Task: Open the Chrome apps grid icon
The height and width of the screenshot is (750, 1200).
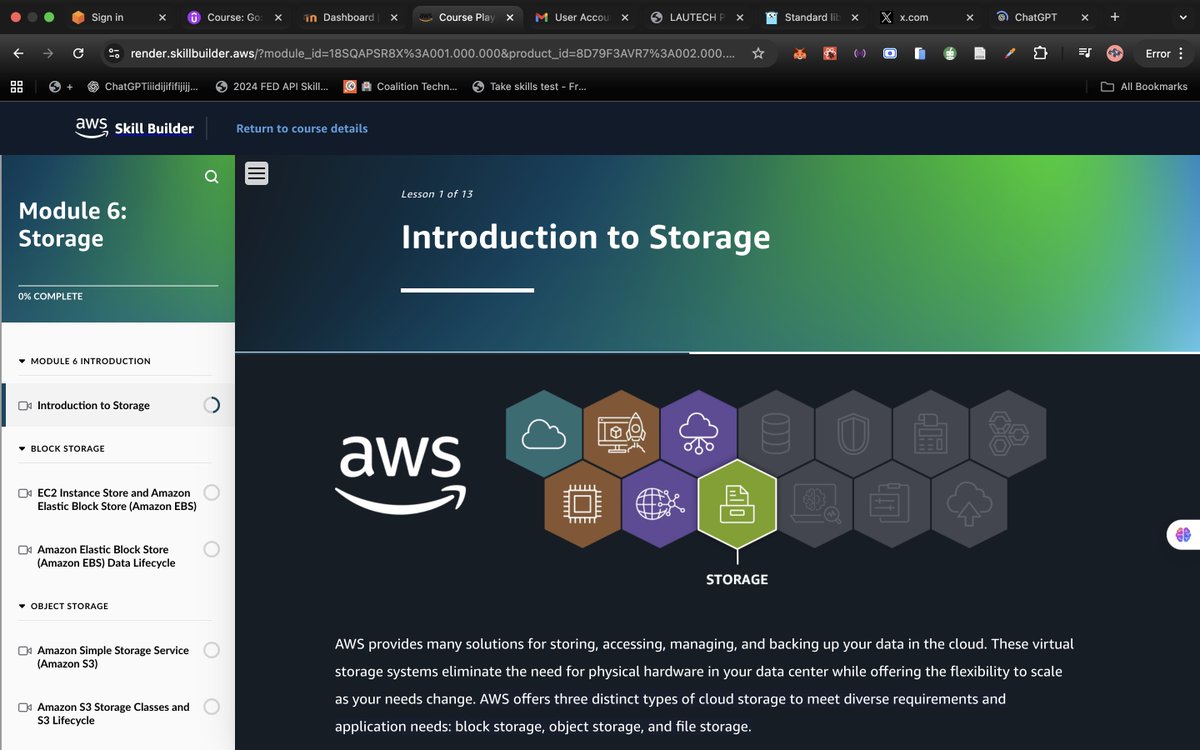Action: point(17,87)
